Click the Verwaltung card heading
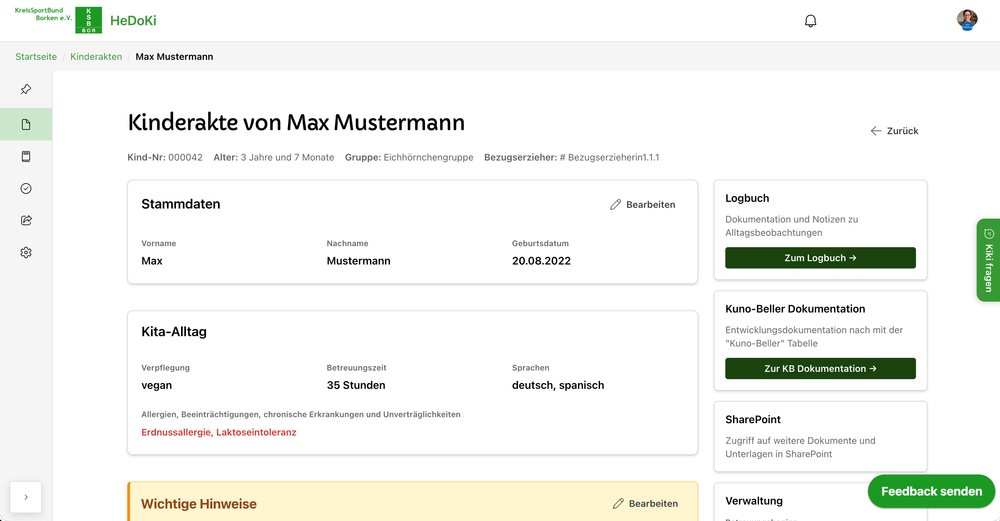The image size is (1000, 521). tap(754, 501)
